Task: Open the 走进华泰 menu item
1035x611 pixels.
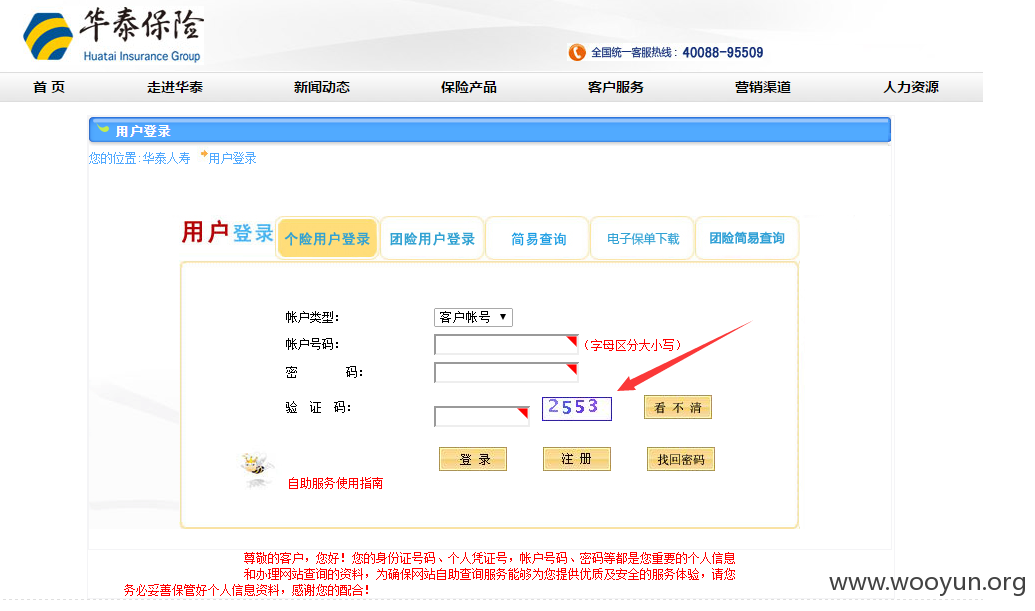Action: point(174,87)
